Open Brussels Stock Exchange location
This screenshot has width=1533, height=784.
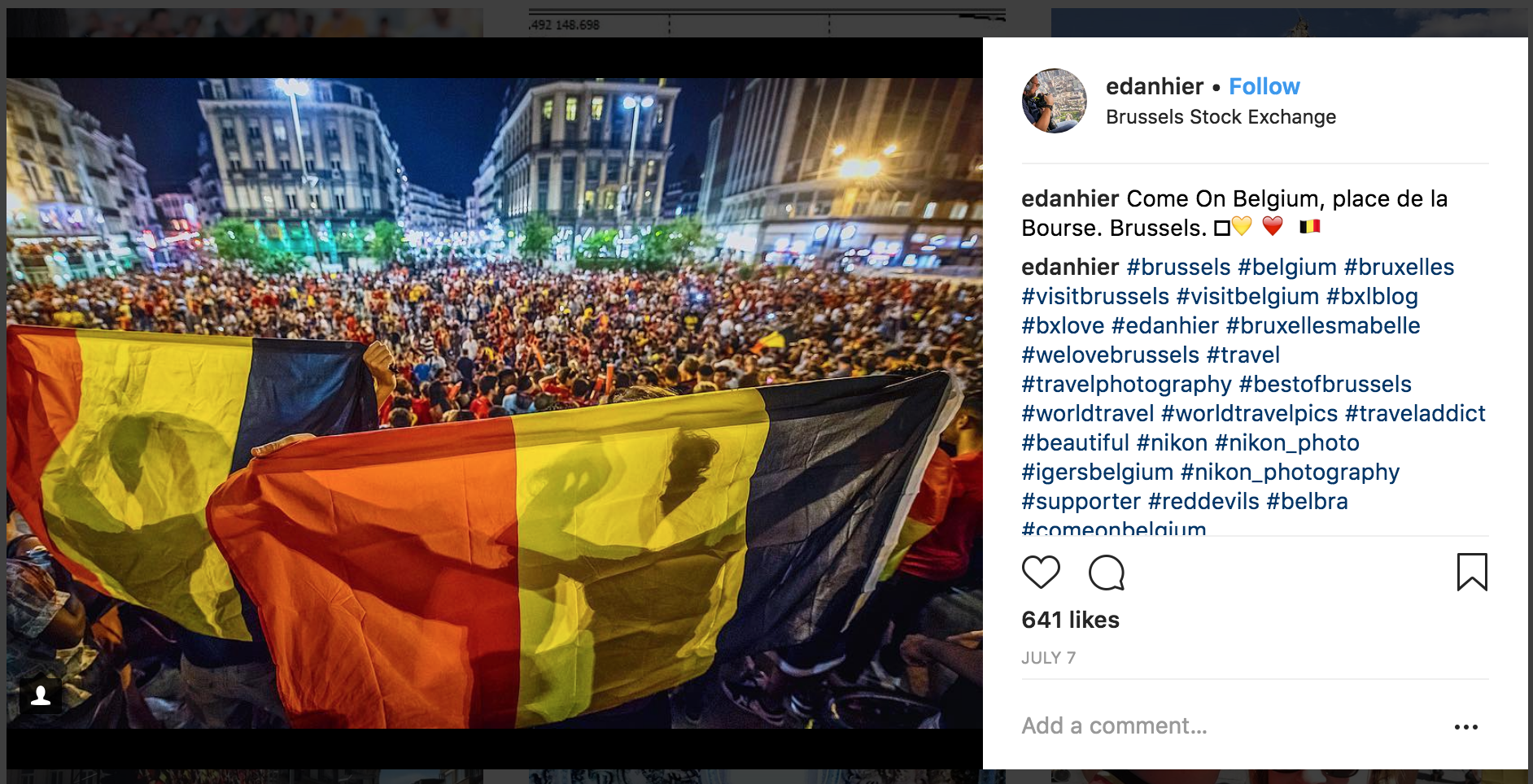tap(1221, 117)
